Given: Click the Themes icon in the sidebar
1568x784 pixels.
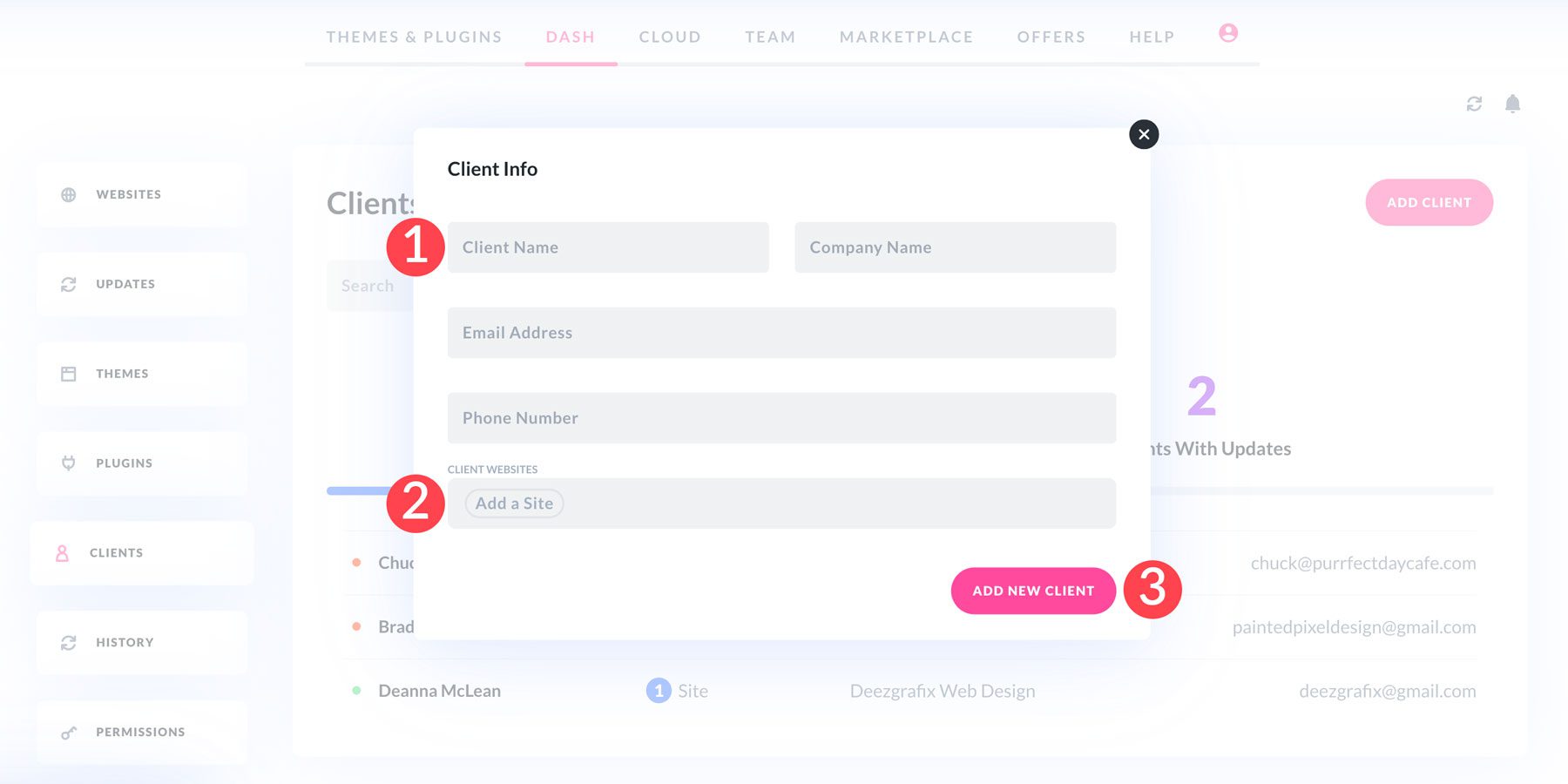Looking at the screenshot, I should (x=69, y=373).
